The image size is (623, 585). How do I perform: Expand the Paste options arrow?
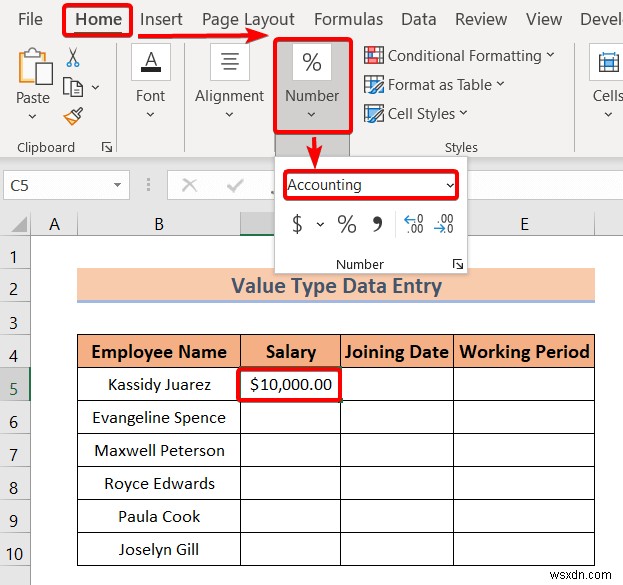[x=33, y=116]
